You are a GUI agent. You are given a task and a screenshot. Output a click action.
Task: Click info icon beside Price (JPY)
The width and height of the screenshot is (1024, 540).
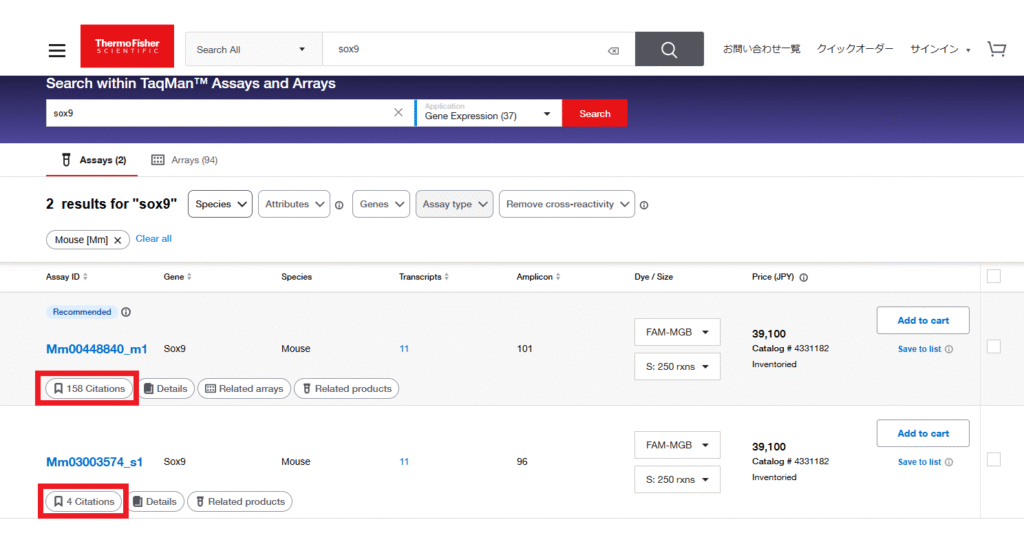pos(804,277)
